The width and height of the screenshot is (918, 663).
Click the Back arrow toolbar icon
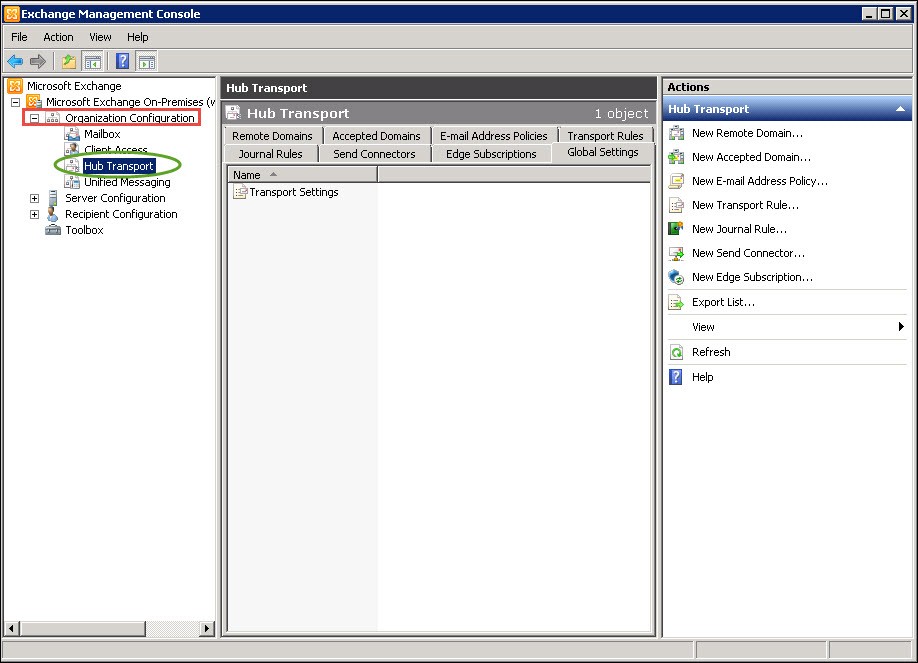(x=15, y=61)
